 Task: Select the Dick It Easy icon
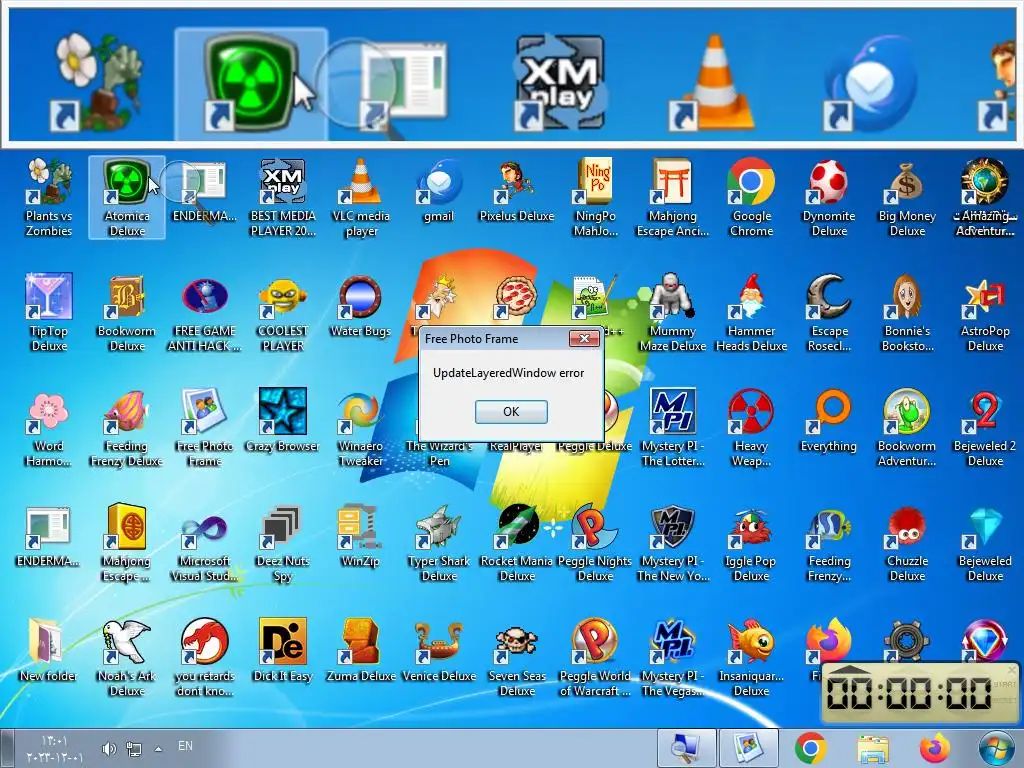click(x=283, y=650)
